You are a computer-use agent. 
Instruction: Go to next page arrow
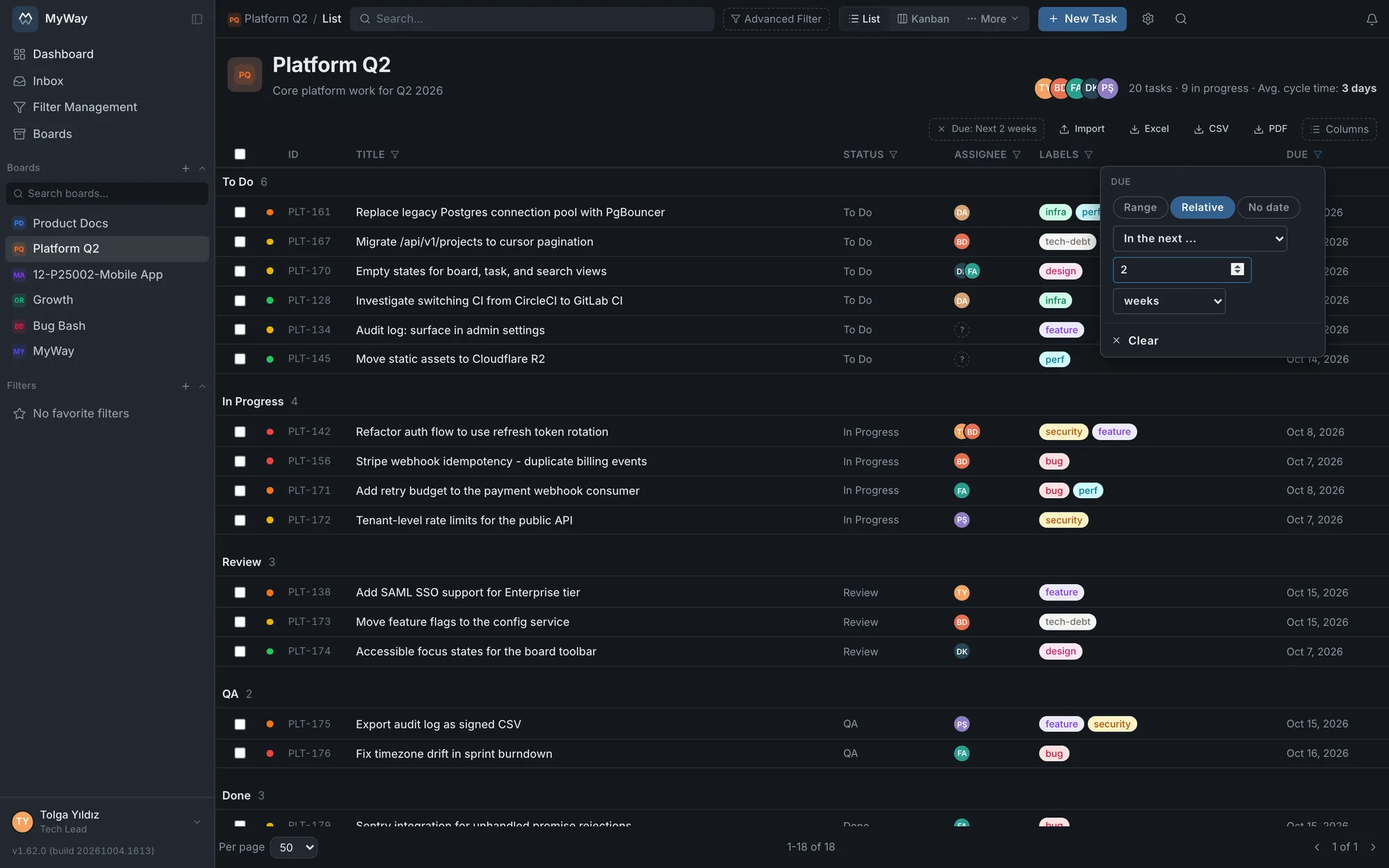(1373, 847)
